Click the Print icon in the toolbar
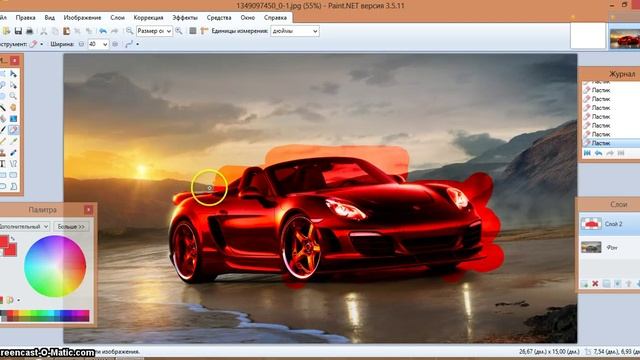 [29, 31]
